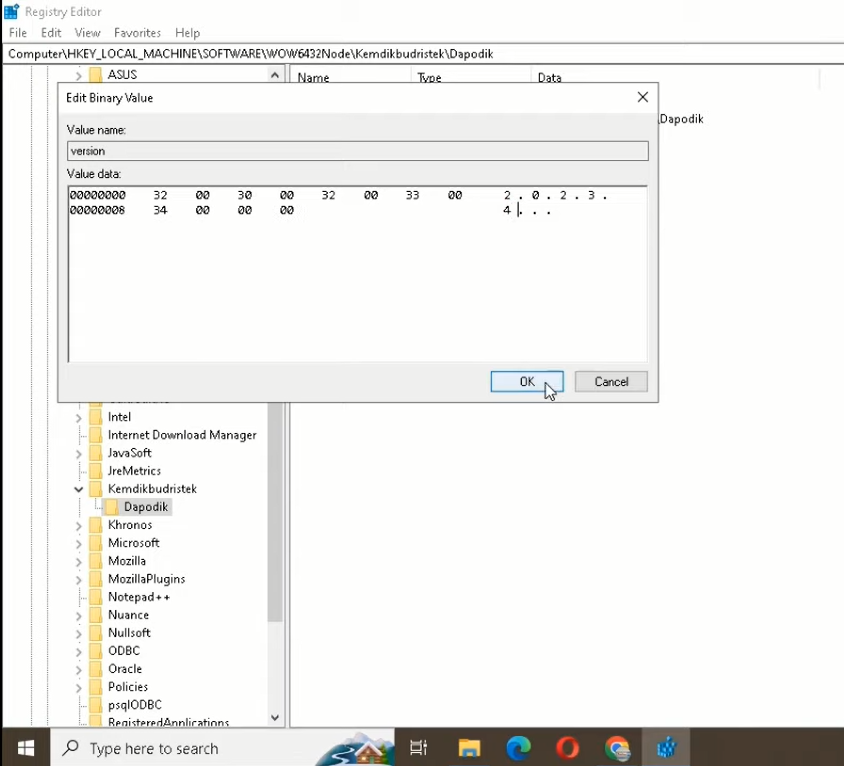Open Task View from the taskbar
Viewport: 844px width, 766px height.
[418, 748]
